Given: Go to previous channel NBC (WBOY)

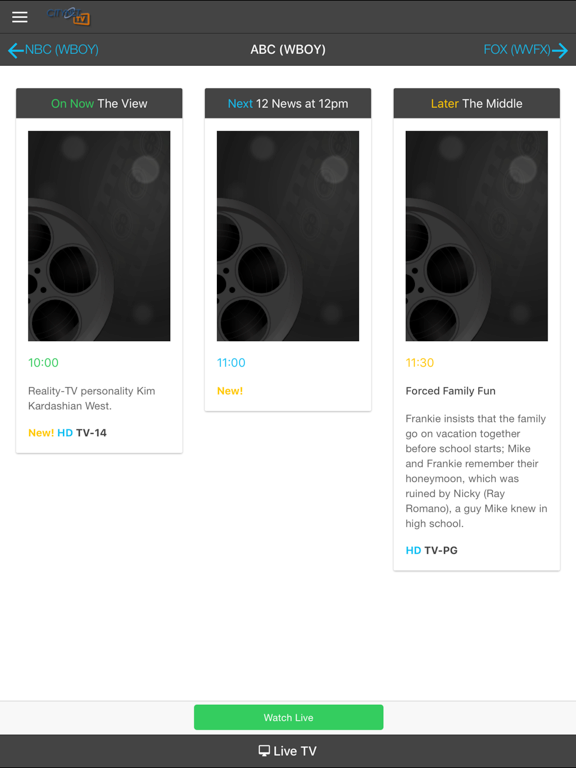Looking at the screenshot, I should point(53,49).
